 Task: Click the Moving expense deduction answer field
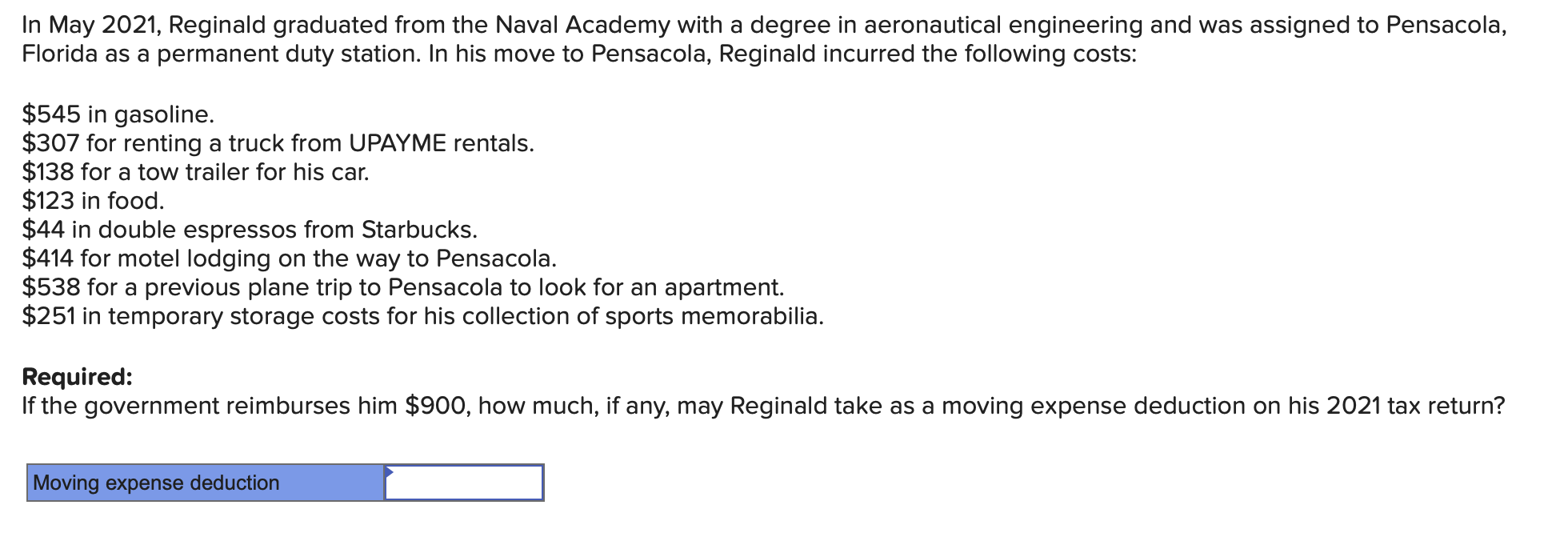point(464,483)
